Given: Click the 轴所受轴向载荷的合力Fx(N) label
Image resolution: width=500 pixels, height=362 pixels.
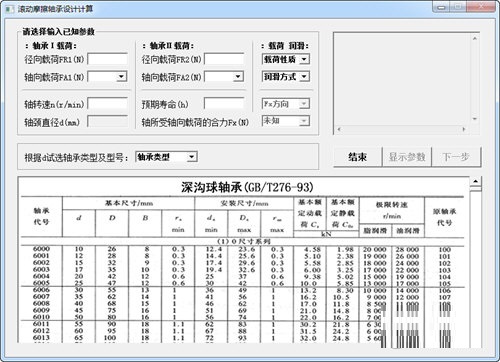Looking at the screenshot, I should point(195,122).
